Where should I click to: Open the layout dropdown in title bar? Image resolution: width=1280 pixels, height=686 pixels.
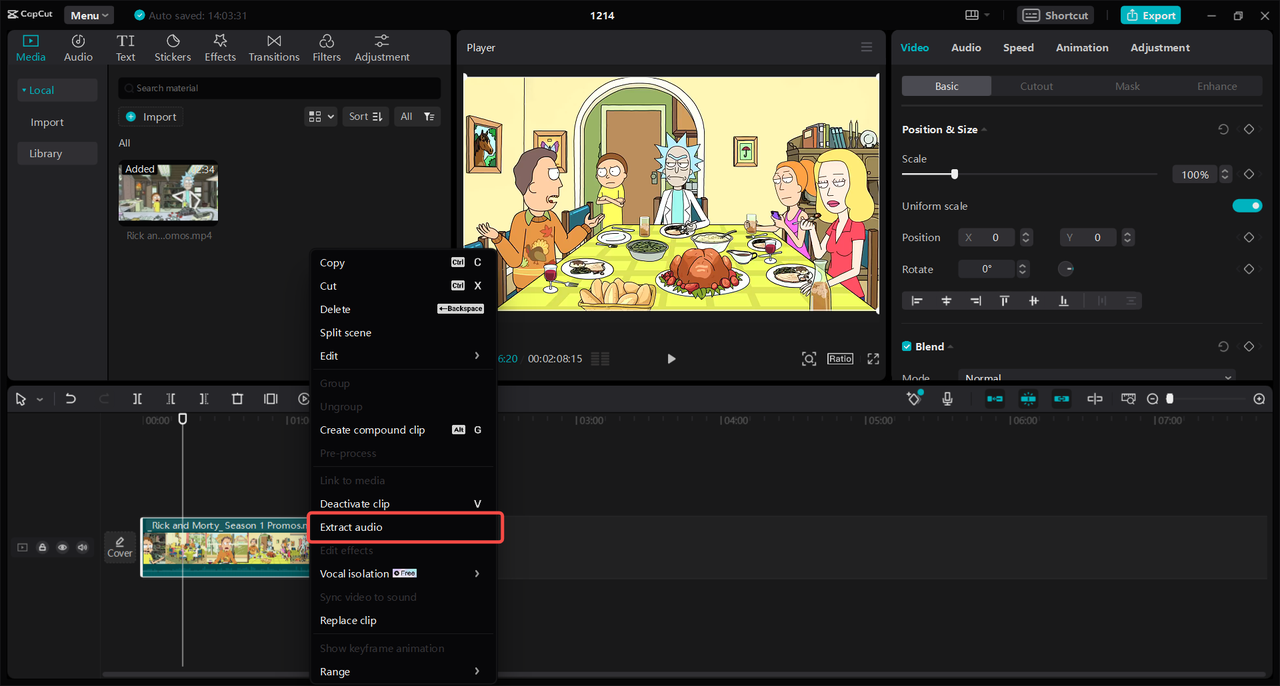[978, 15]
